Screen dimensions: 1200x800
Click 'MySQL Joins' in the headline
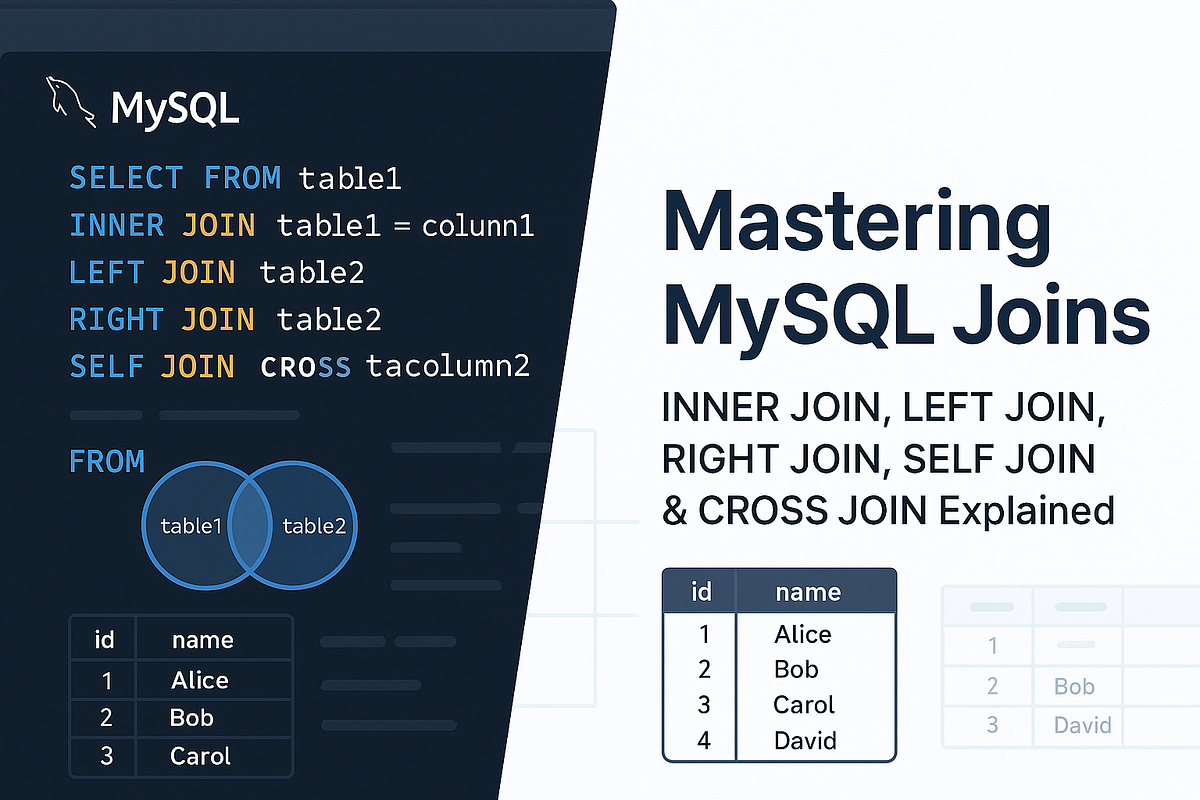click(906, 314)
